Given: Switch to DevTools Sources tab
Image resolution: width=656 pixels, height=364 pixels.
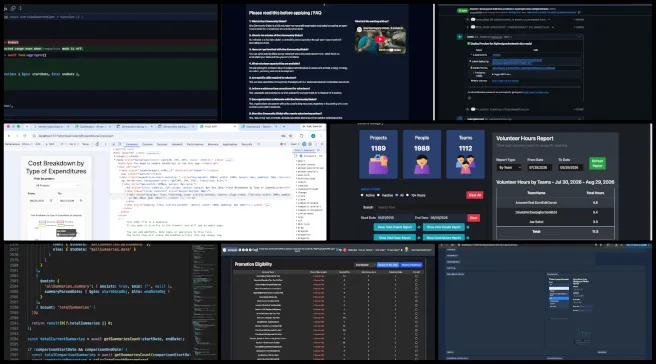Looking at the screenshot, I should point(162,144).
